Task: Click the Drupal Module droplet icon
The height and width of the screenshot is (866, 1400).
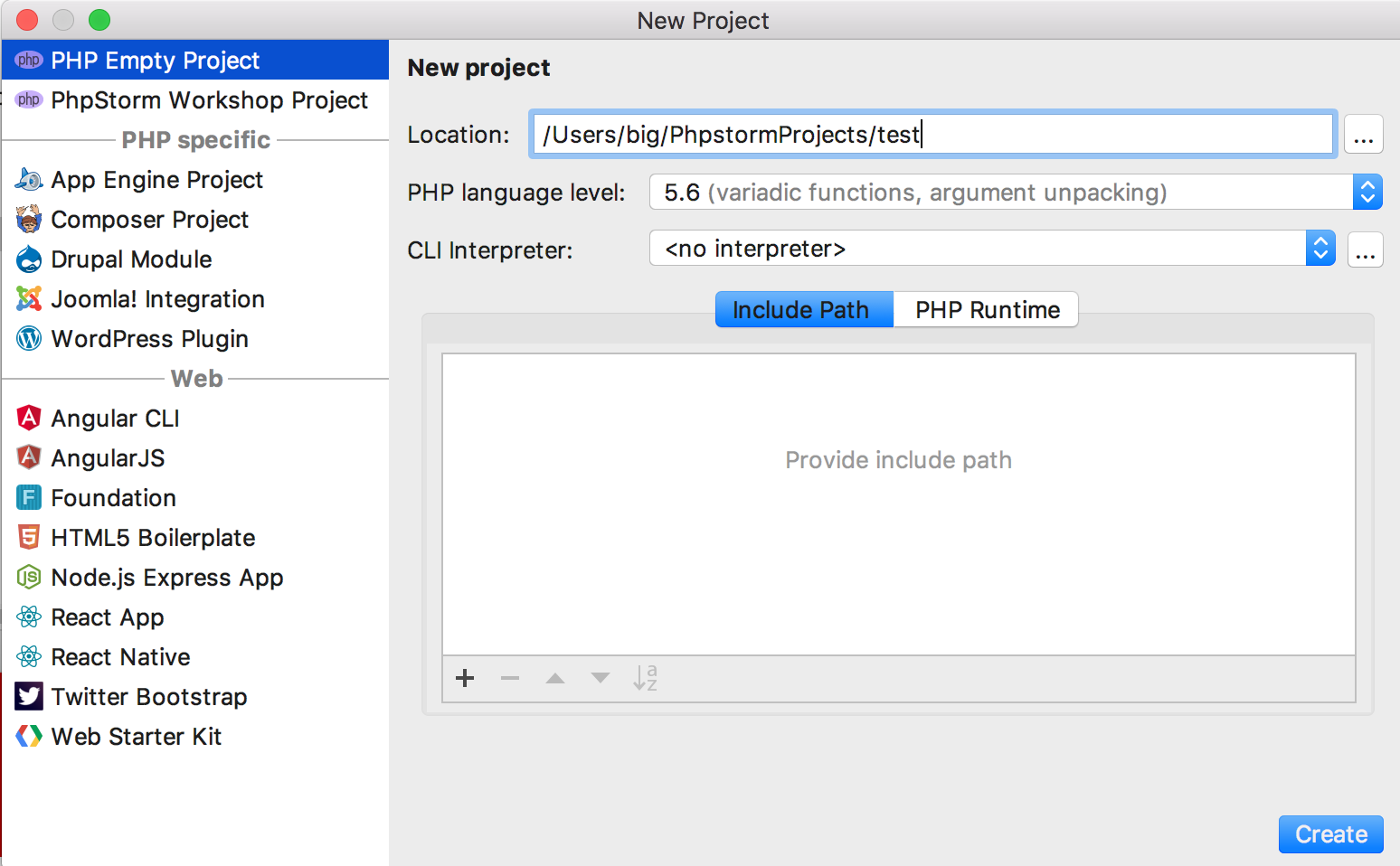Action: tap(29, 259)
